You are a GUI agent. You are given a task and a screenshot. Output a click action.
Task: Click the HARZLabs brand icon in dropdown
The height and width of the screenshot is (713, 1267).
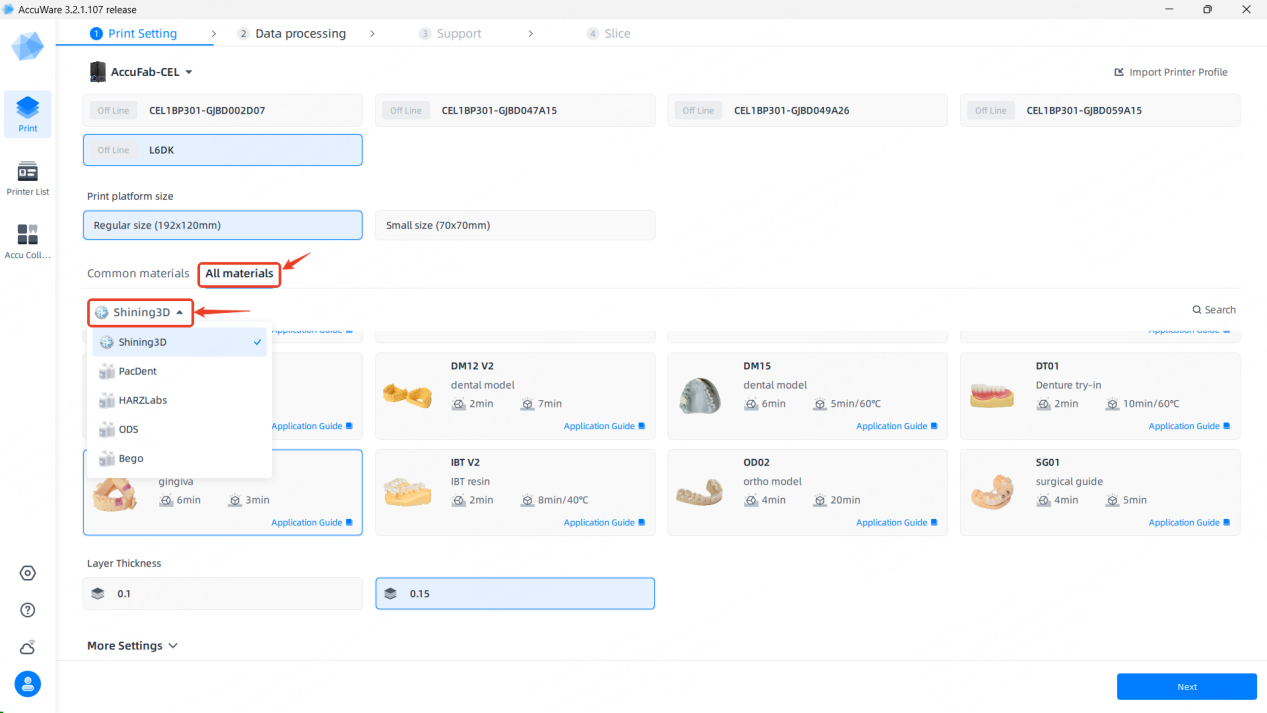coord(107,400)
